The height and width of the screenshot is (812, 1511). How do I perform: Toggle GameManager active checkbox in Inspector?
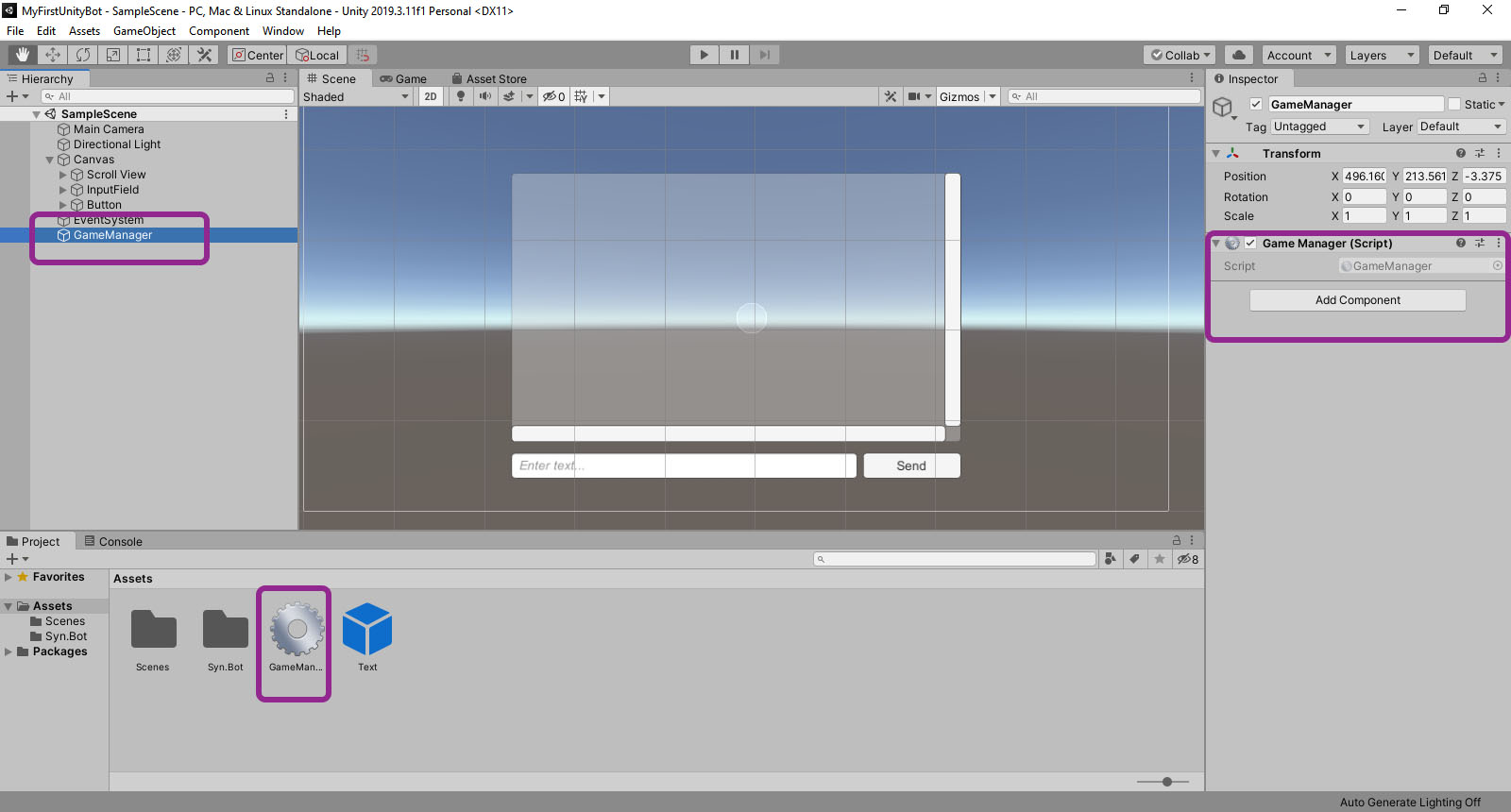coord(1256,104)
